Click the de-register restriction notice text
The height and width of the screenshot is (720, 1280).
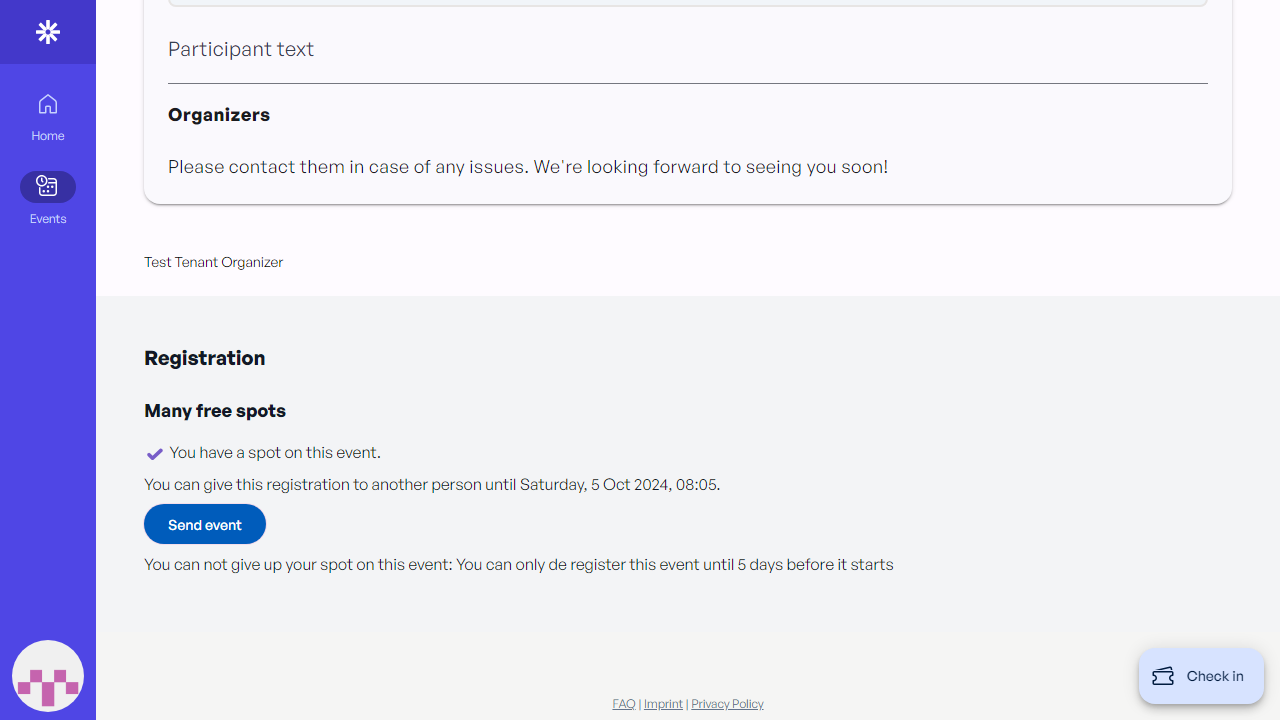(x=518, y=565)
